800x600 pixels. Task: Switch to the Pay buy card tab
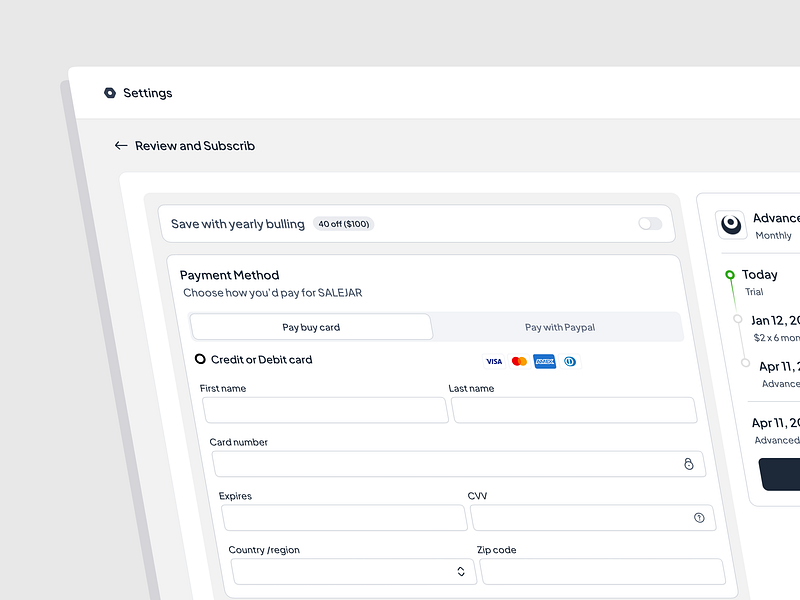click(311, 327)
